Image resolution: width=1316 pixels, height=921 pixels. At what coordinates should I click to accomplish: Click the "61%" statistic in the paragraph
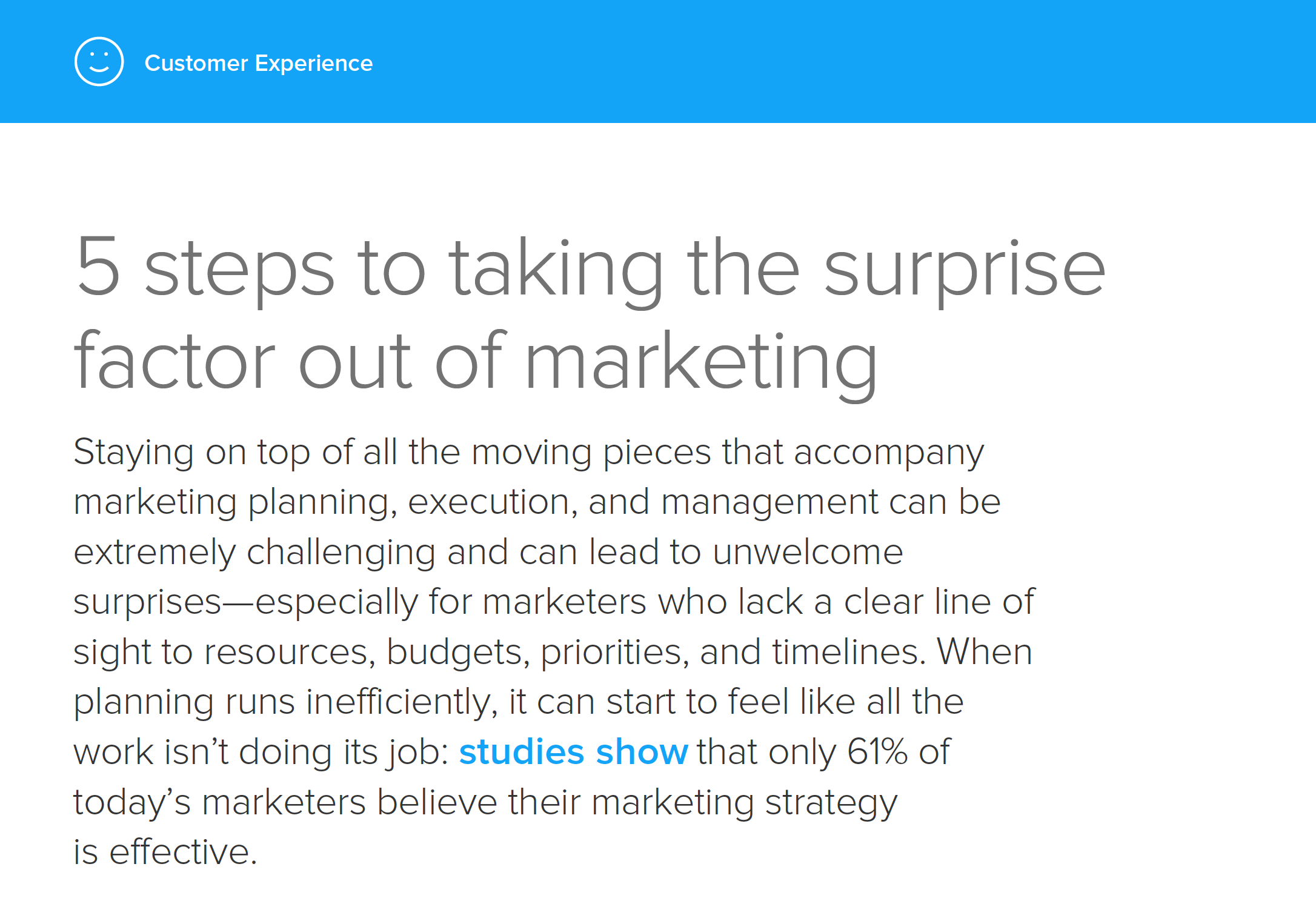(x=877, y=752)
